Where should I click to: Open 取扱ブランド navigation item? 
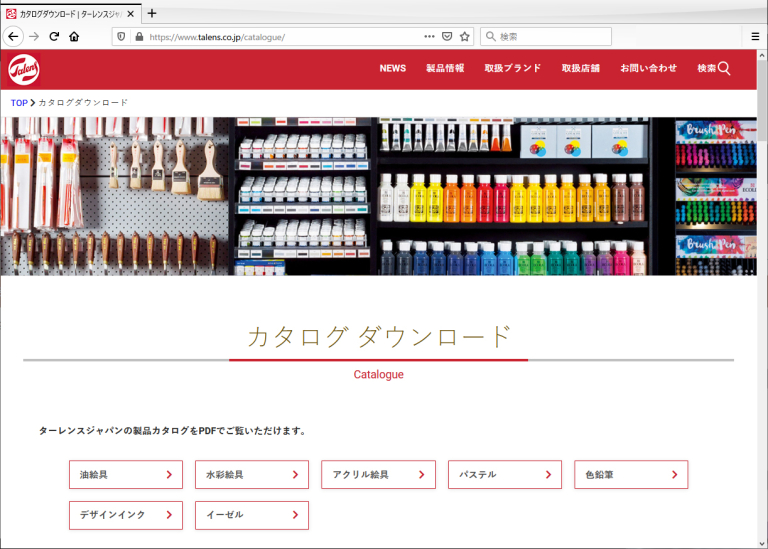(512, 68)
